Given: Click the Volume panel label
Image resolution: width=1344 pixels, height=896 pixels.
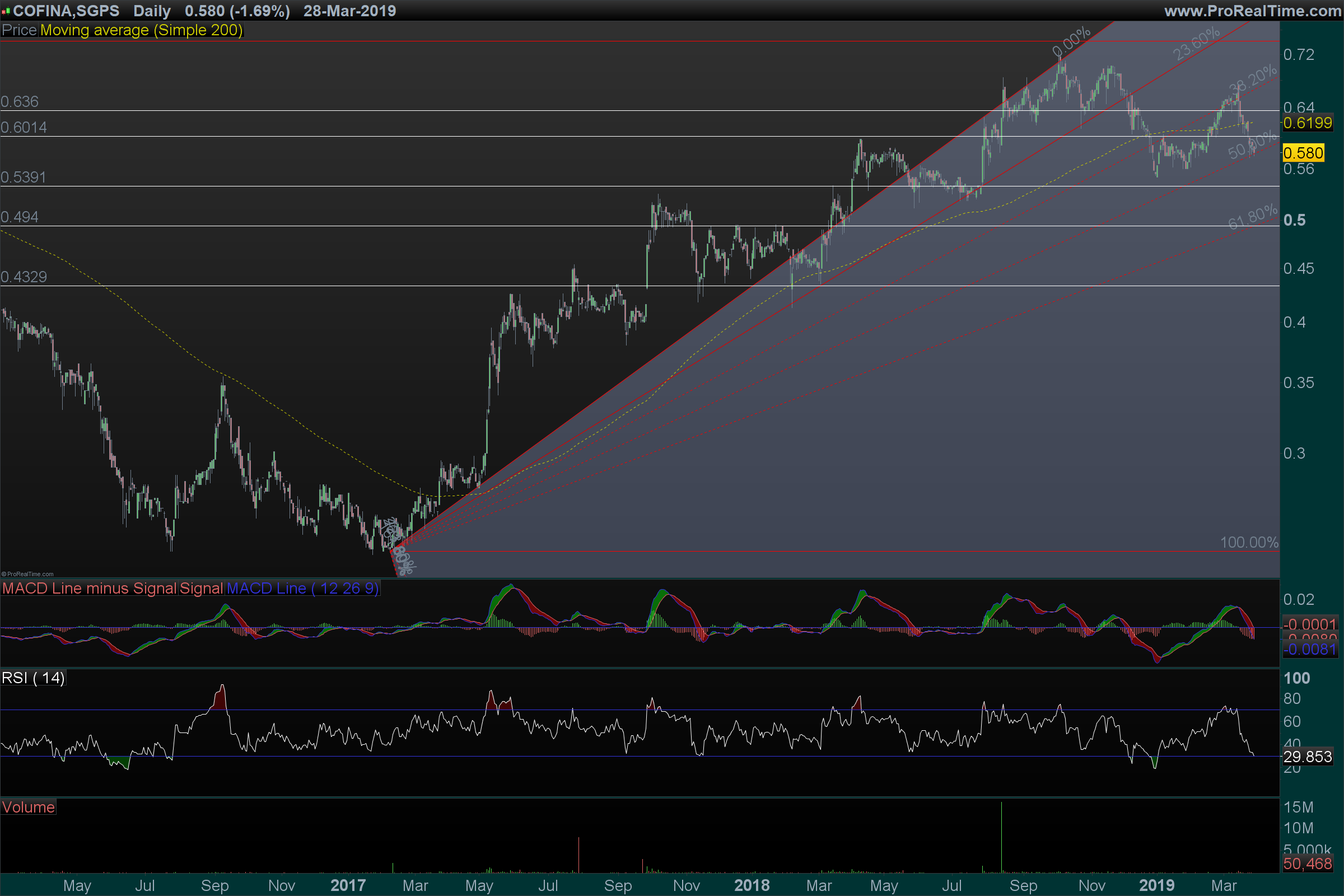Looking at the screenshot, I should [x=28, y=807].
